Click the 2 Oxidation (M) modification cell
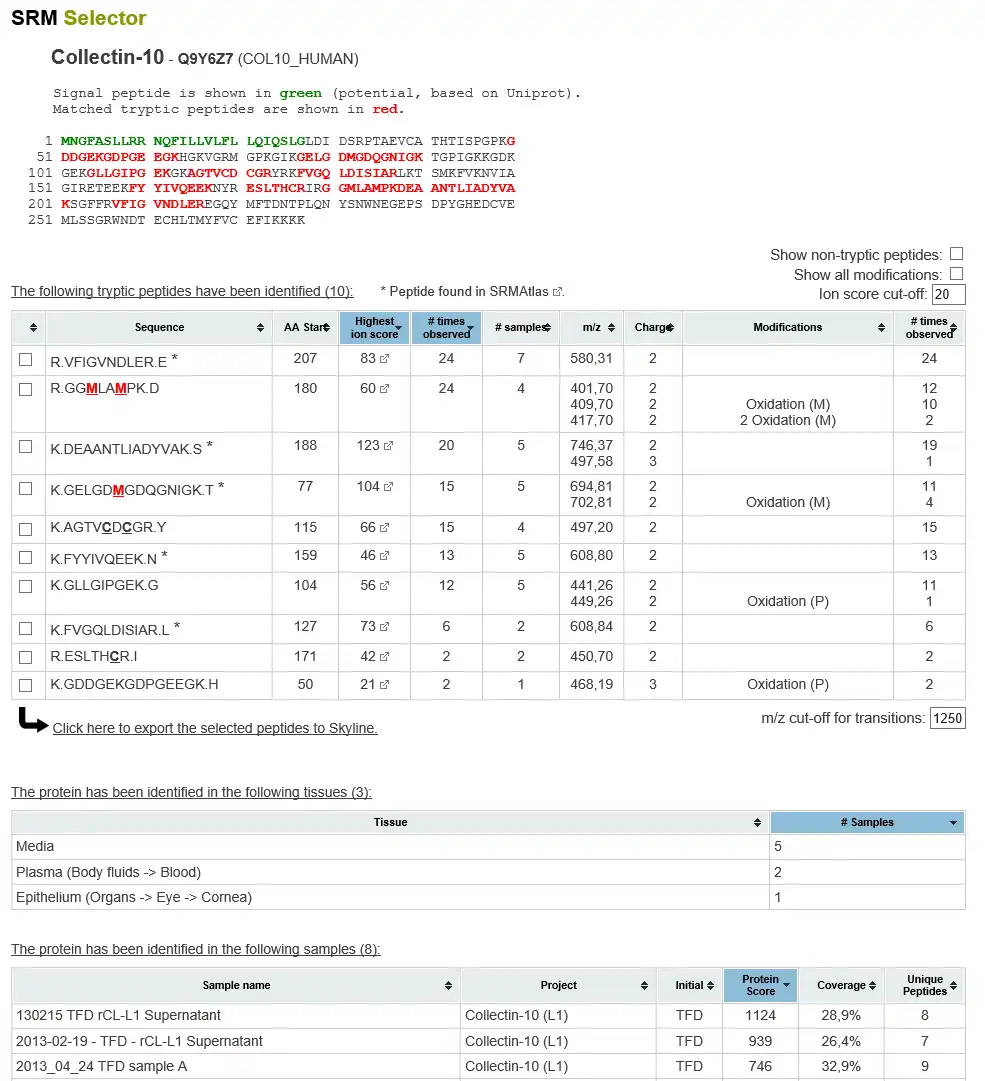This screenshot has width=985, height=1081. tap(788, 421)
